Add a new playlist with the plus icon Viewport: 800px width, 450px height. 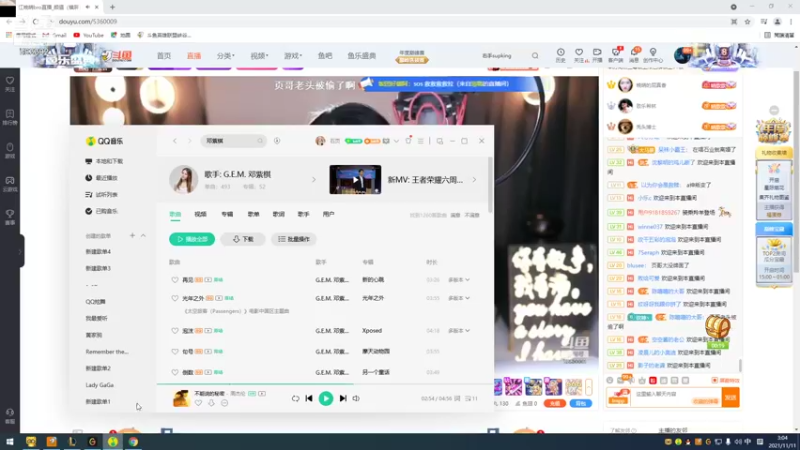(x=132, y=236)
